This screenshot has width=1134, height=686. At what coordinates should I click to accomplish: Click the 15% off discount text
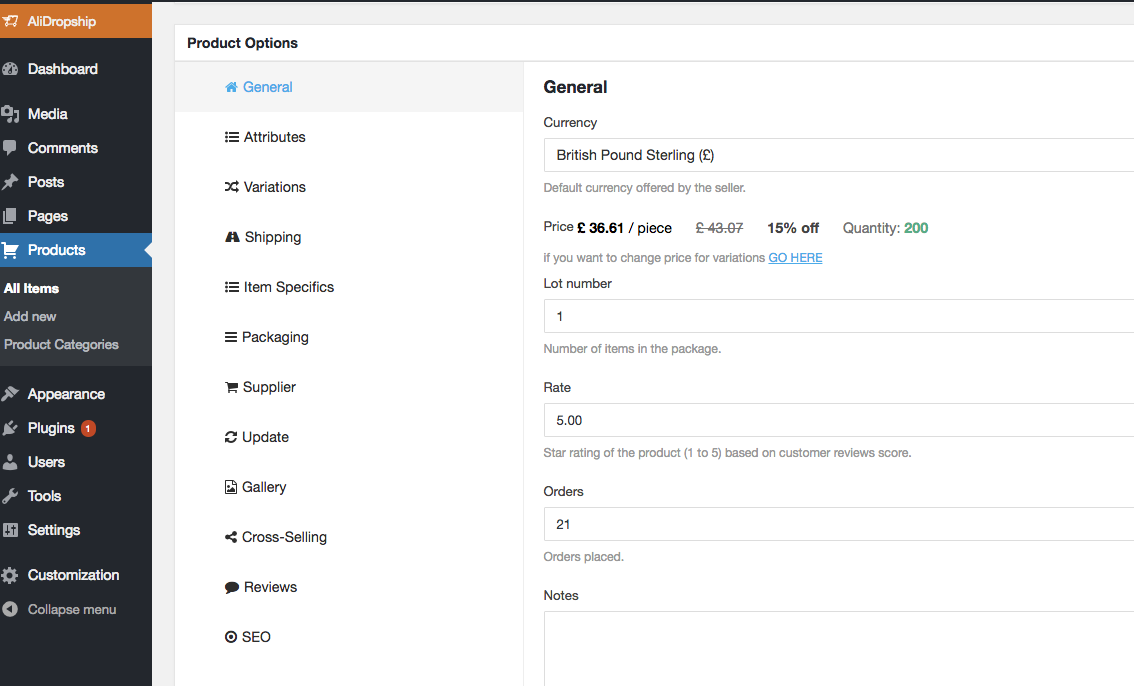click(x=793, y=228)
